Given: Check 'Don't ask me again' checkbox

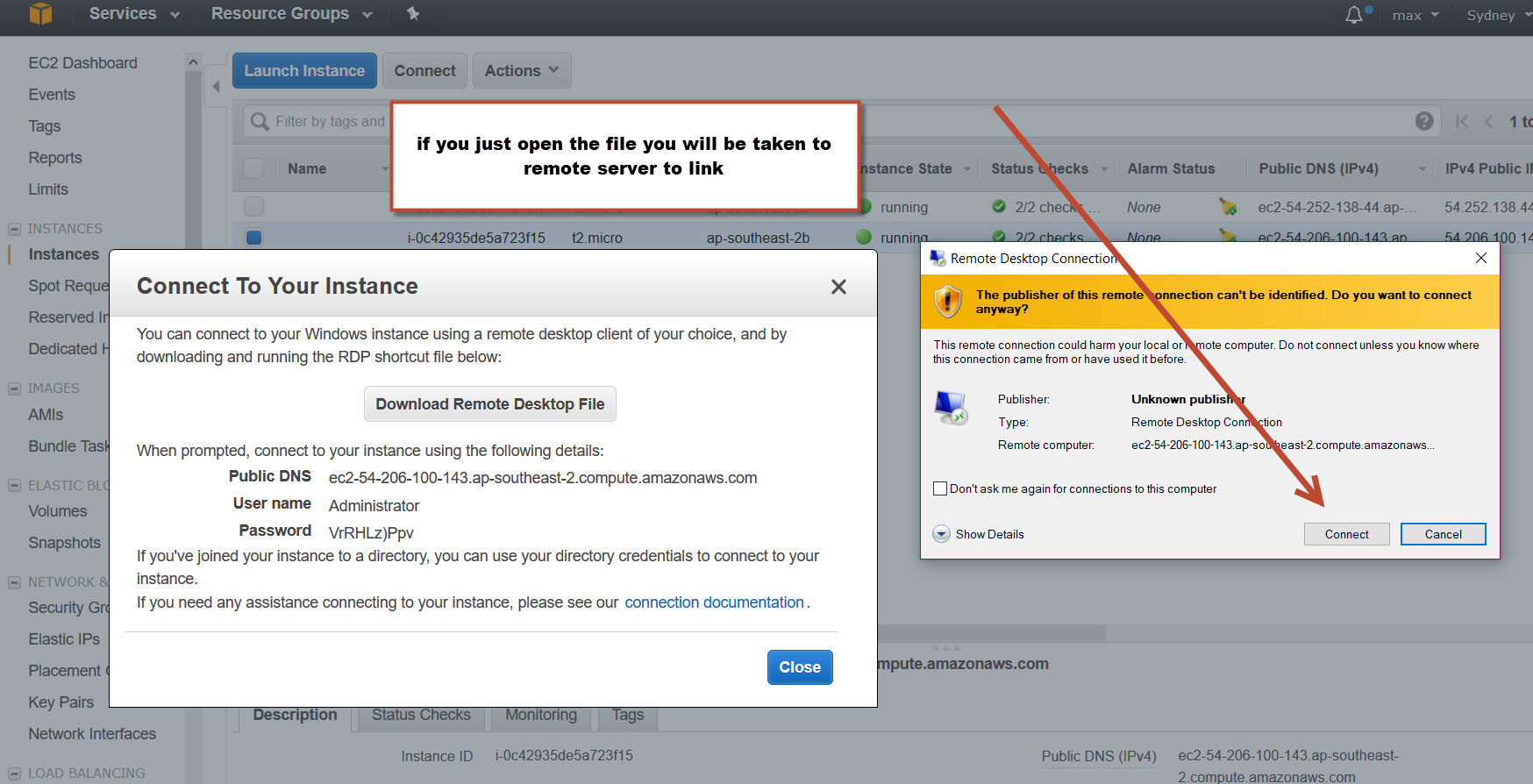Looking at the screenshot, I should [940, 488].
